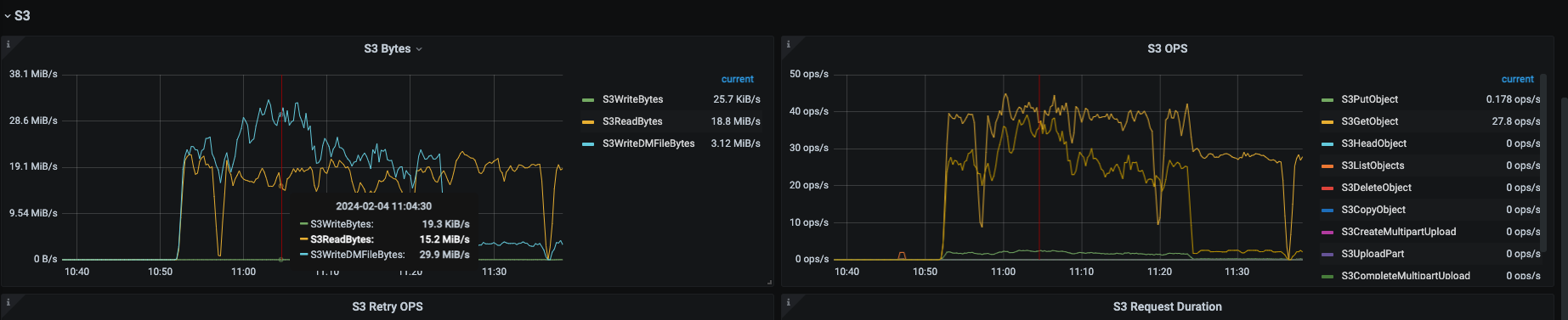
Task: Open the S3 Retry OPS panel title
Action: pyautogui.click(x=388, y=307)
